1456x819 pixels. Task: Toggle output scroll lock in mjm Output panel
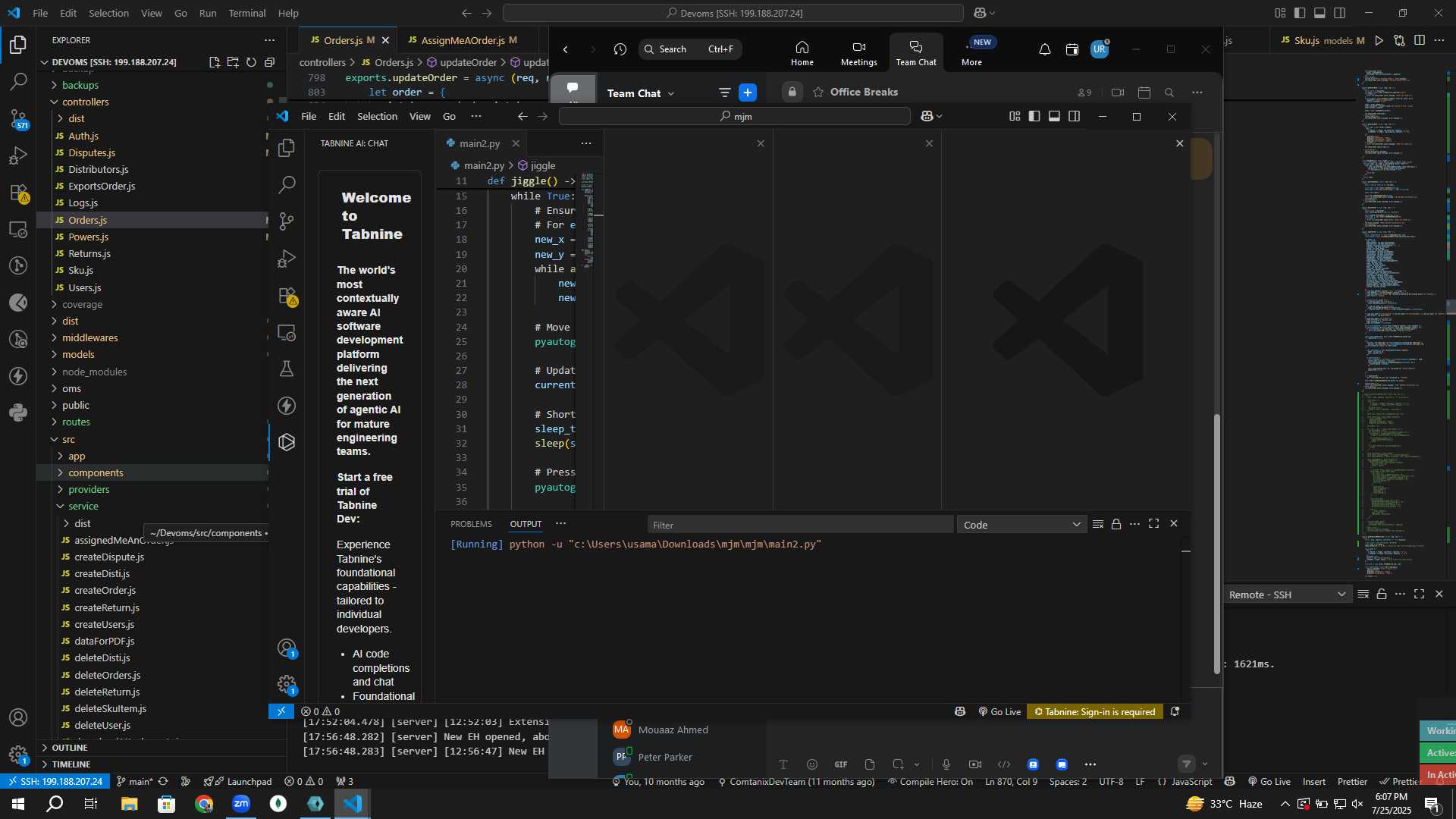[1116, 524]
